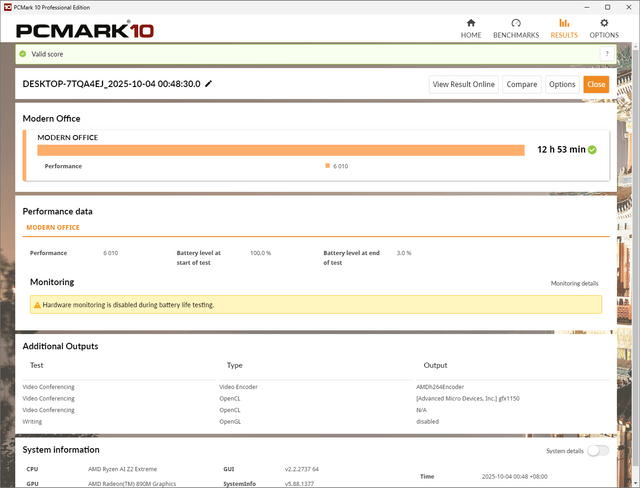Click the 3.0 % battery end value
The image size is (640, 488).
pos(404,253)
